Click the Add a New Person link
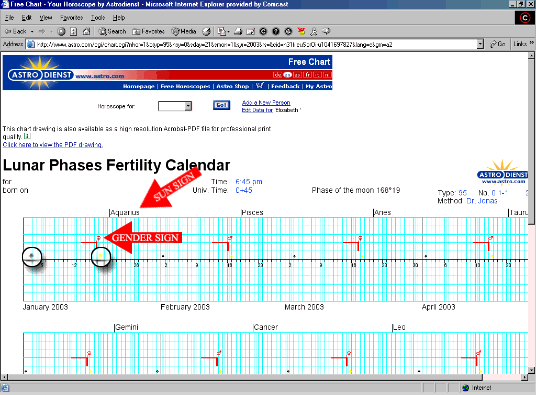The image size is (536, 395). pos(266,103)
